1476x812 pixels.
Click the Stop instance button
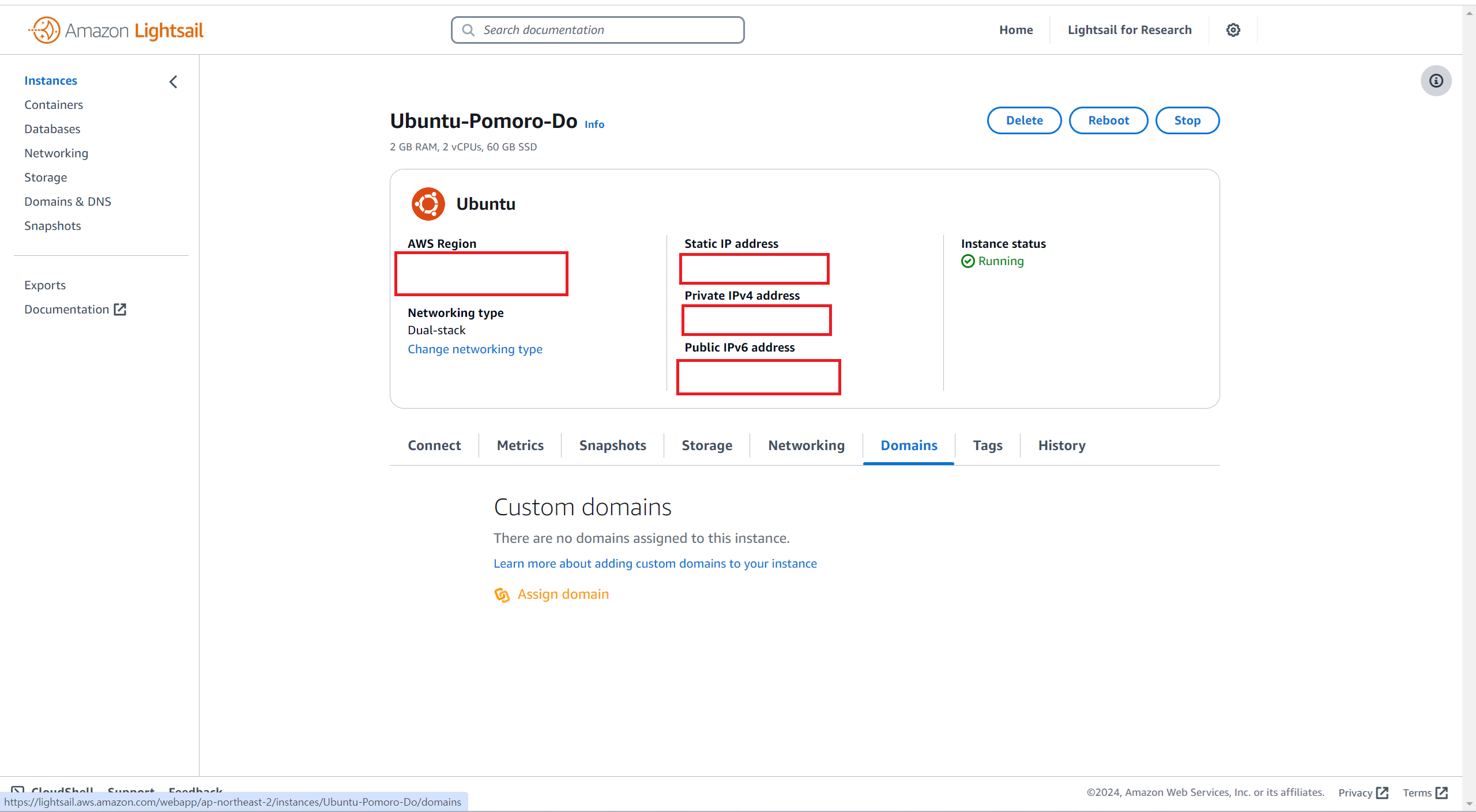coord(1187,120)
